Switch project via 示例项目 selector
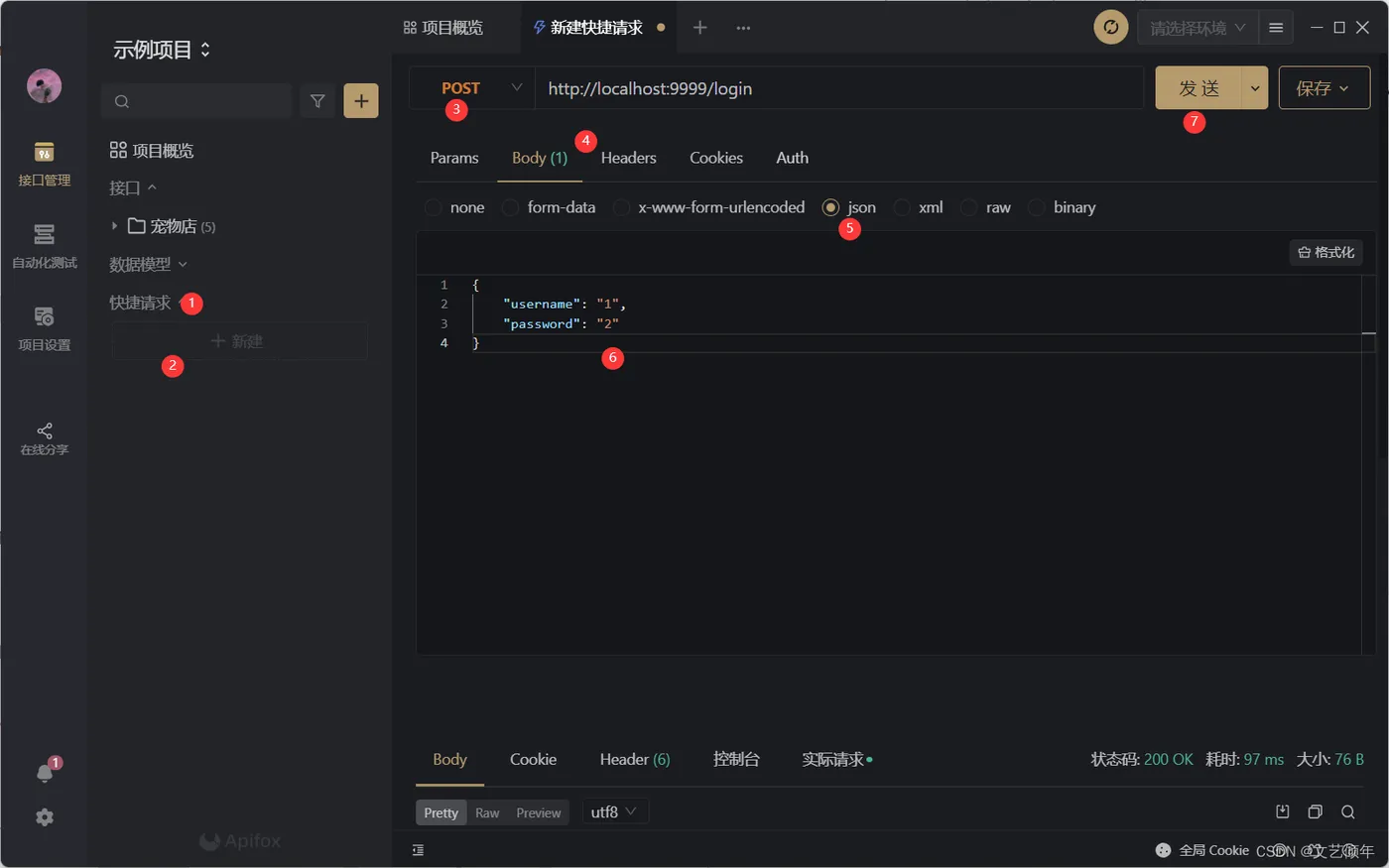The image size is (1389, 868). [x=163, y=50]
